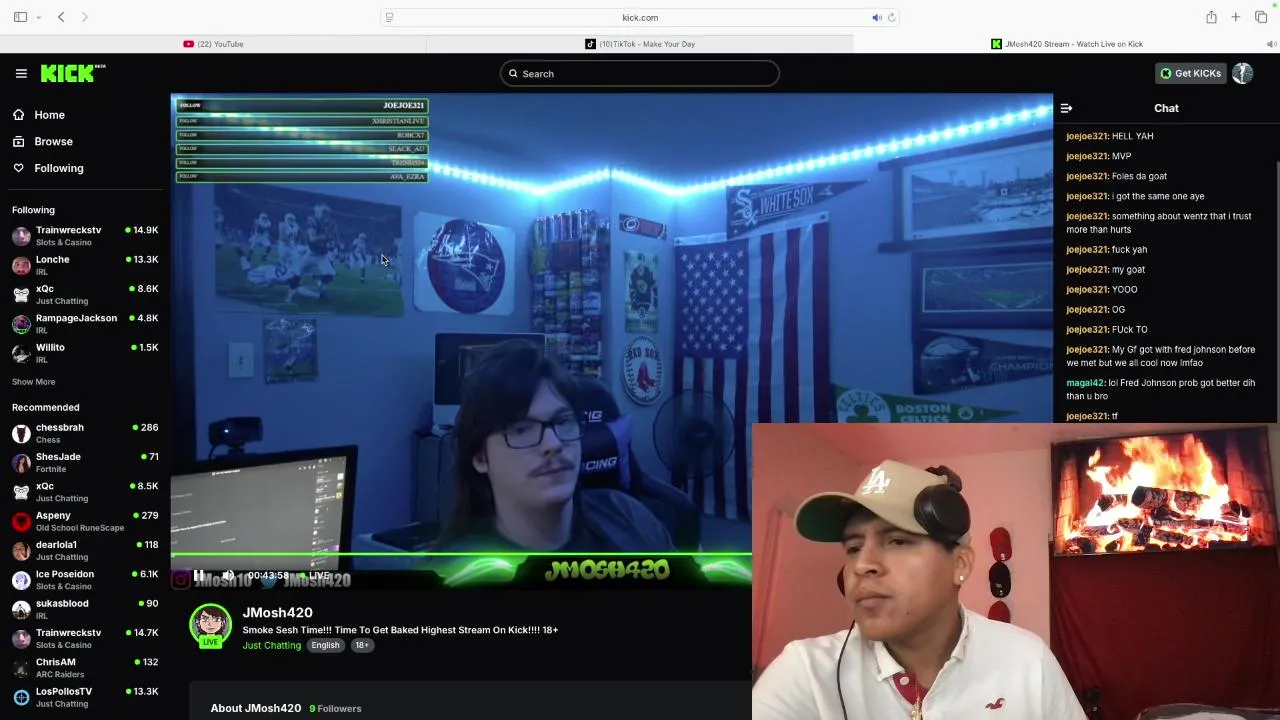This screenshot has height=720, width=1280.
Task: Click the stream title text
Action: (x=400, y=630)
